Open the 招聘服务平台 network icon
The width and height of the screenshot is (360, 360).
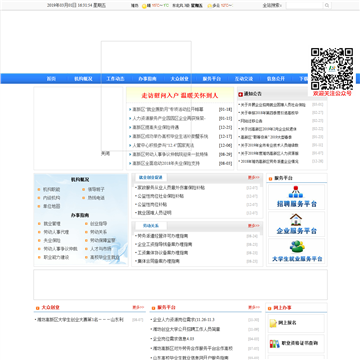(x=296, y=192)
